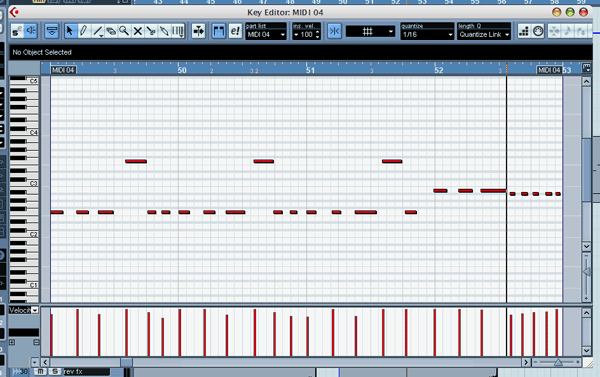
Task: Toggle Show Info line button
Action: 52,31
